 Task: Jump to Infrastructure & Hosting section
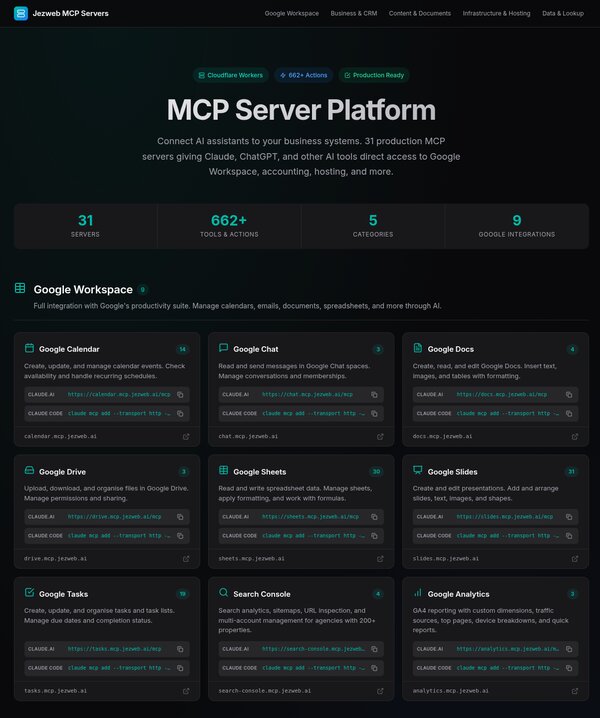497,14
